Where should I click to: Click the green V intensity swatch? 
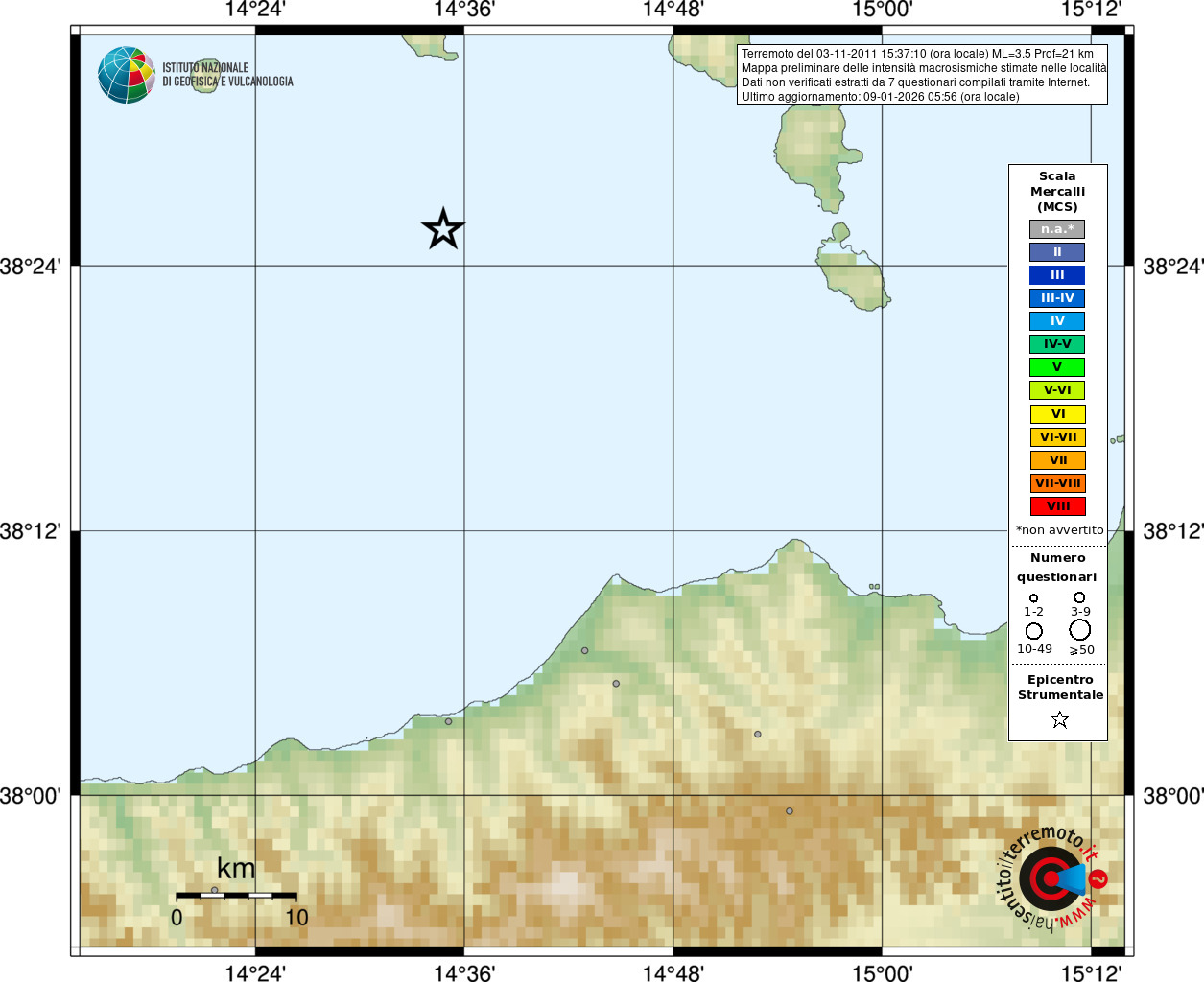pos(1057,367)
